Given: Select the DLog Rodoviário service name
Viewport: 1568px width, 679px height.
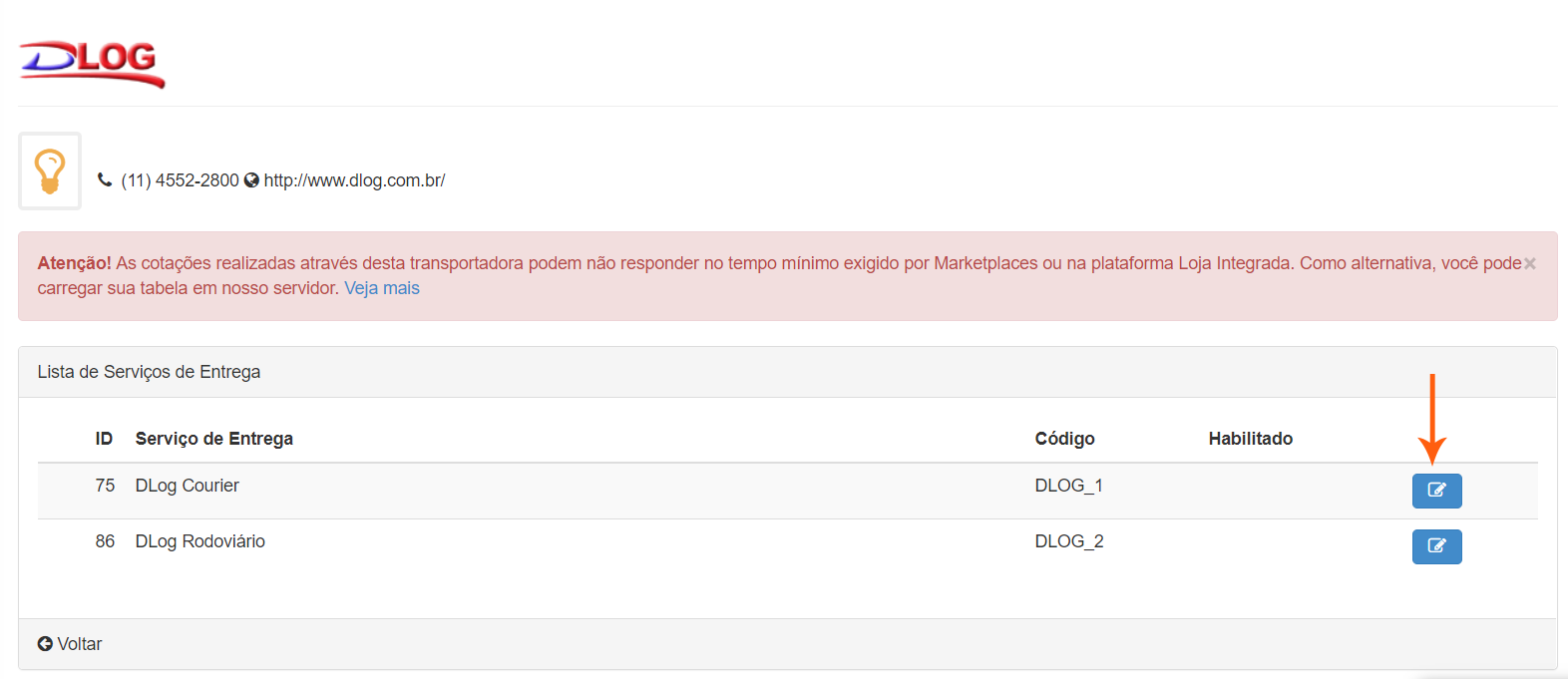Looking at the screenshot, I should (x=199, y=541).
